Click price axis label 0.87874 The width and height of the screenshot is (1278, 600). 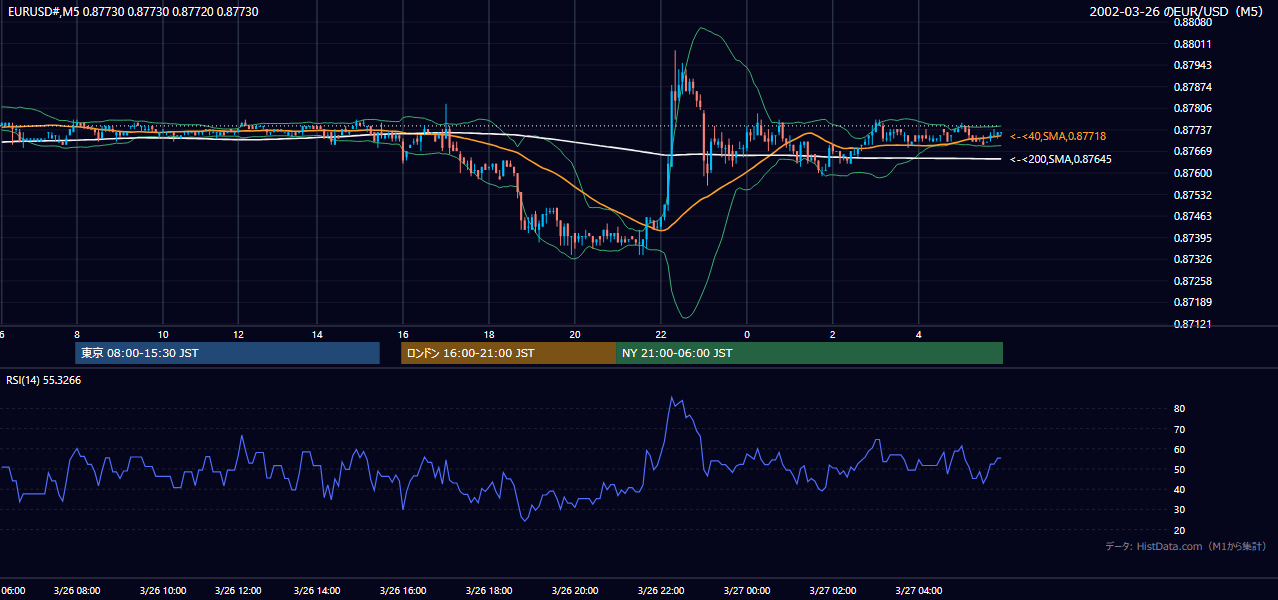tap(1193, 87)
